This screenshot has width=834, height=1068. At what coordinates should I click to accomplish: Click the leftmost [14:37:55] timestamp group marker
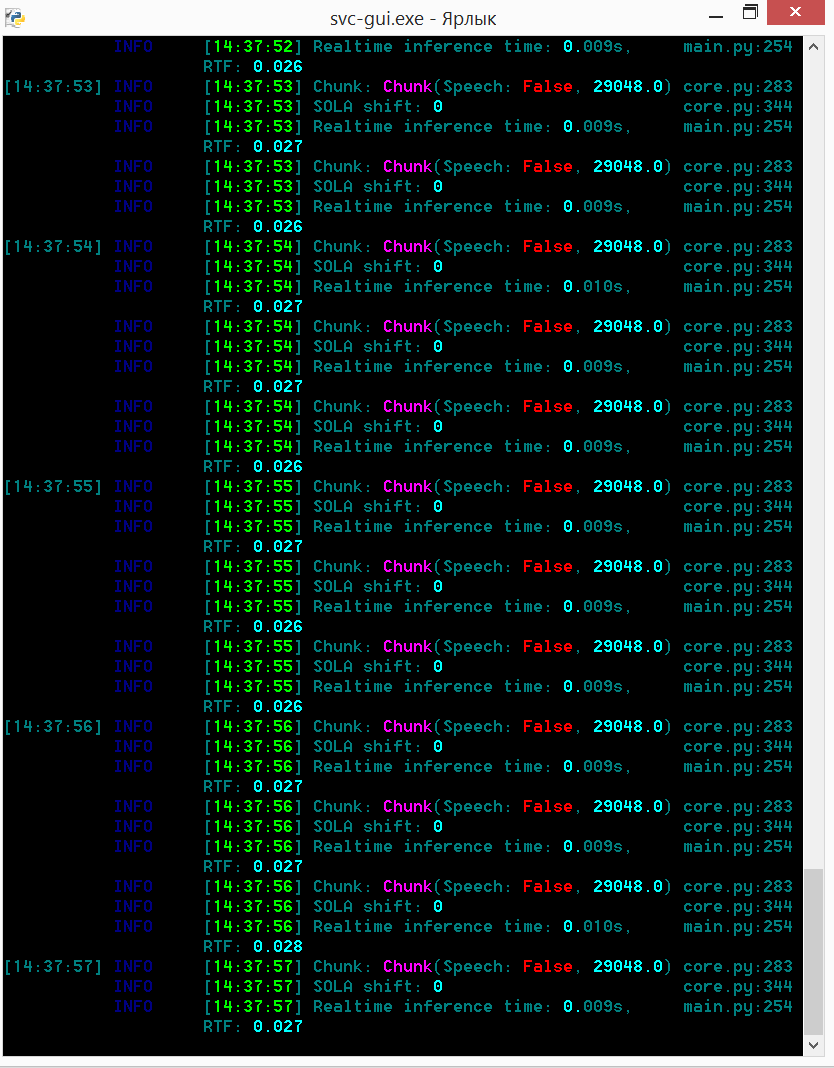pos(54,487)
